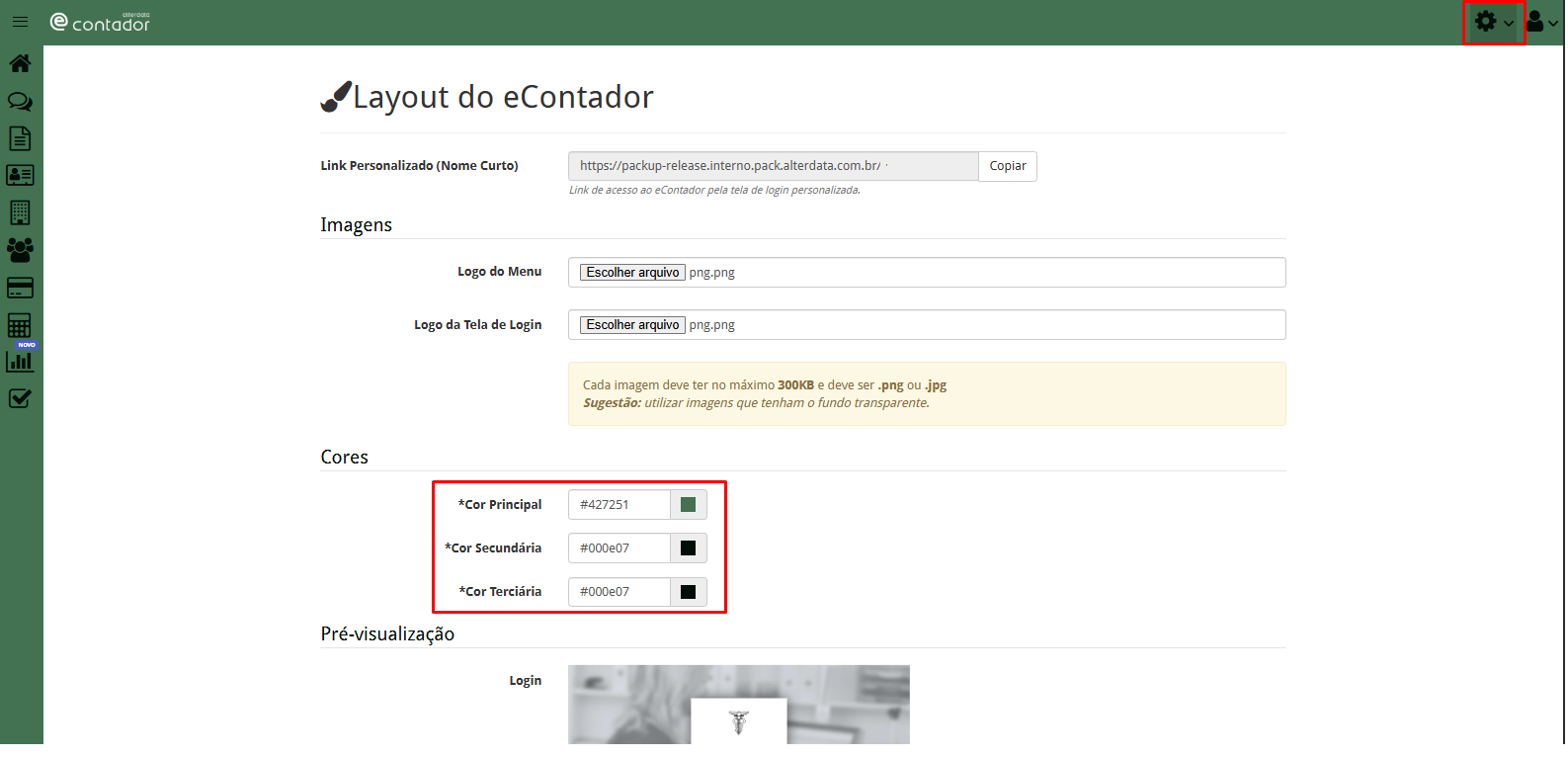Click the checkmark box sidebar icon

click(20, 398)
